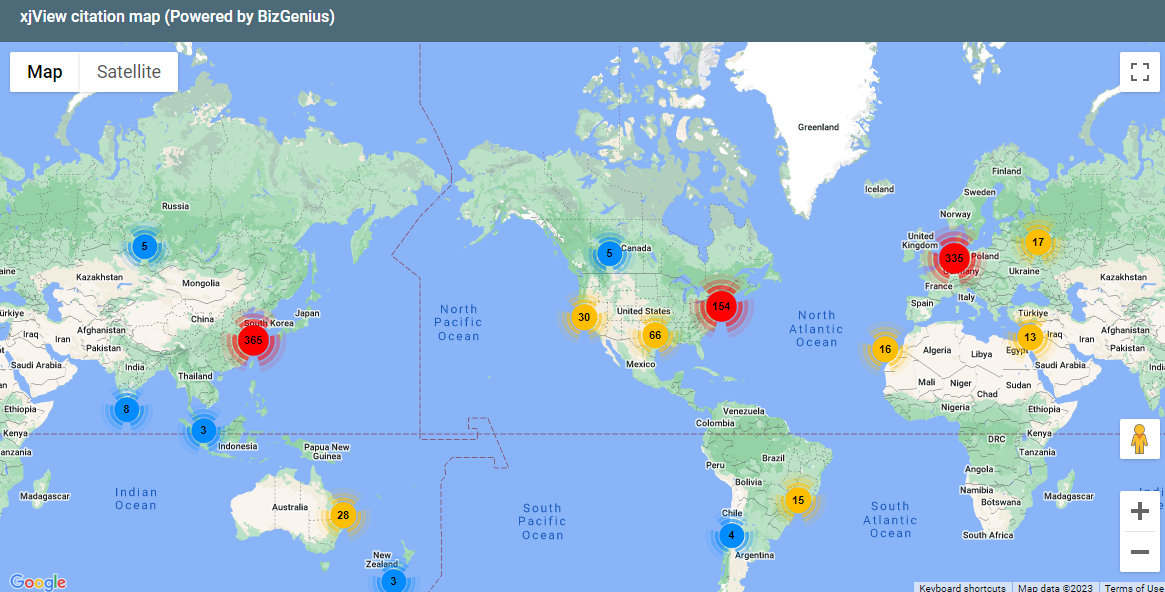Screen dimensions: 1165x592
Task: Open the blue 4 marker near Argentina
Action: tap(731, 535)
